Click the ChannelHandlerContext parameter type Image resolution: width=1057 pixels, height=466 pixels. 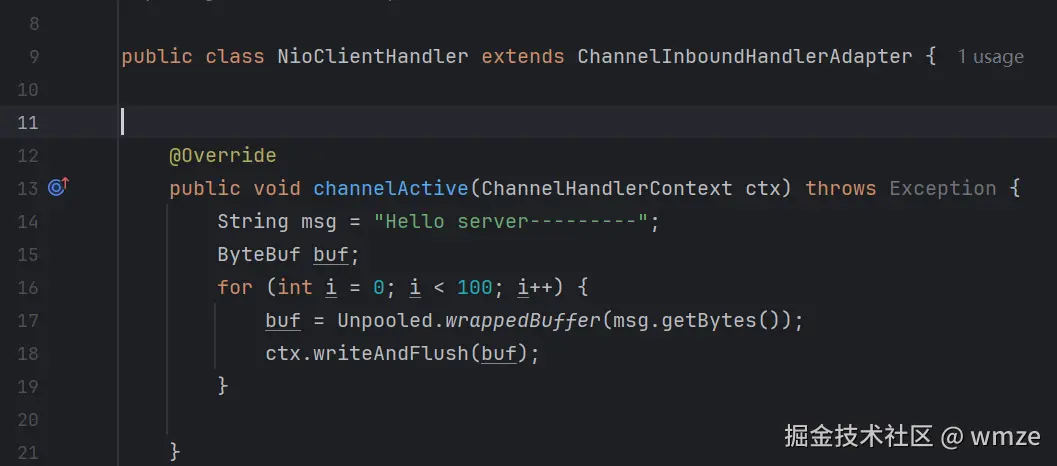[x=607, y=188]
